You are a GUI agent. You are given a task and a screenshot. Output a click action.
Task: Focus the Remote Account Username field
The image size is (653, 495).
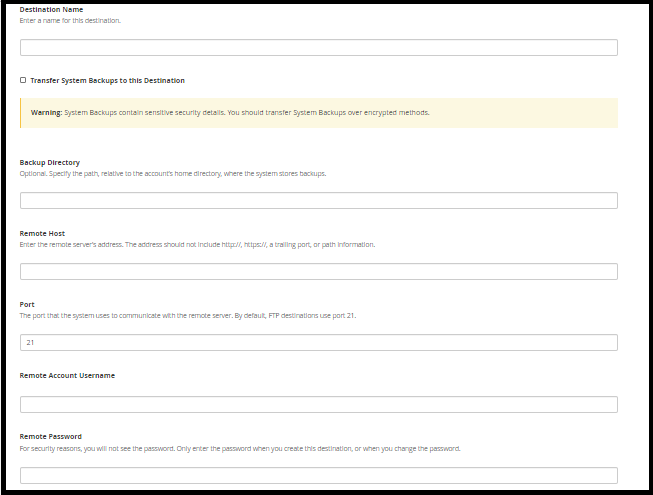coord(319,405)
